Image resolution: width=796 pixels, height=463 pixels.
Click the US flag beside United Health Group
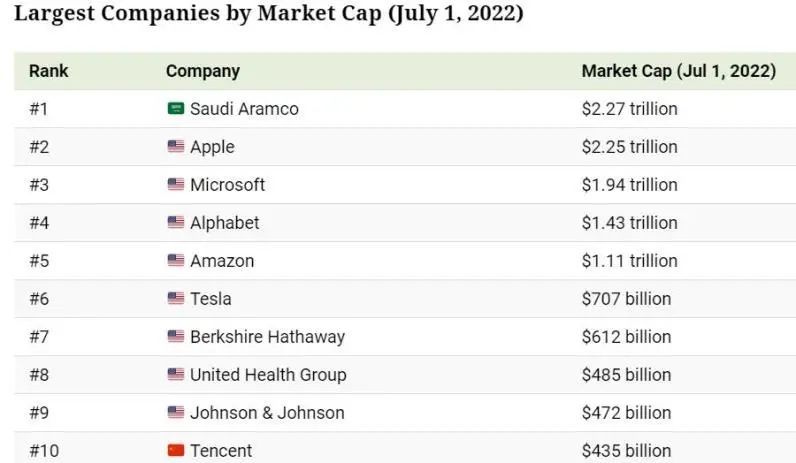pos(176,375)
